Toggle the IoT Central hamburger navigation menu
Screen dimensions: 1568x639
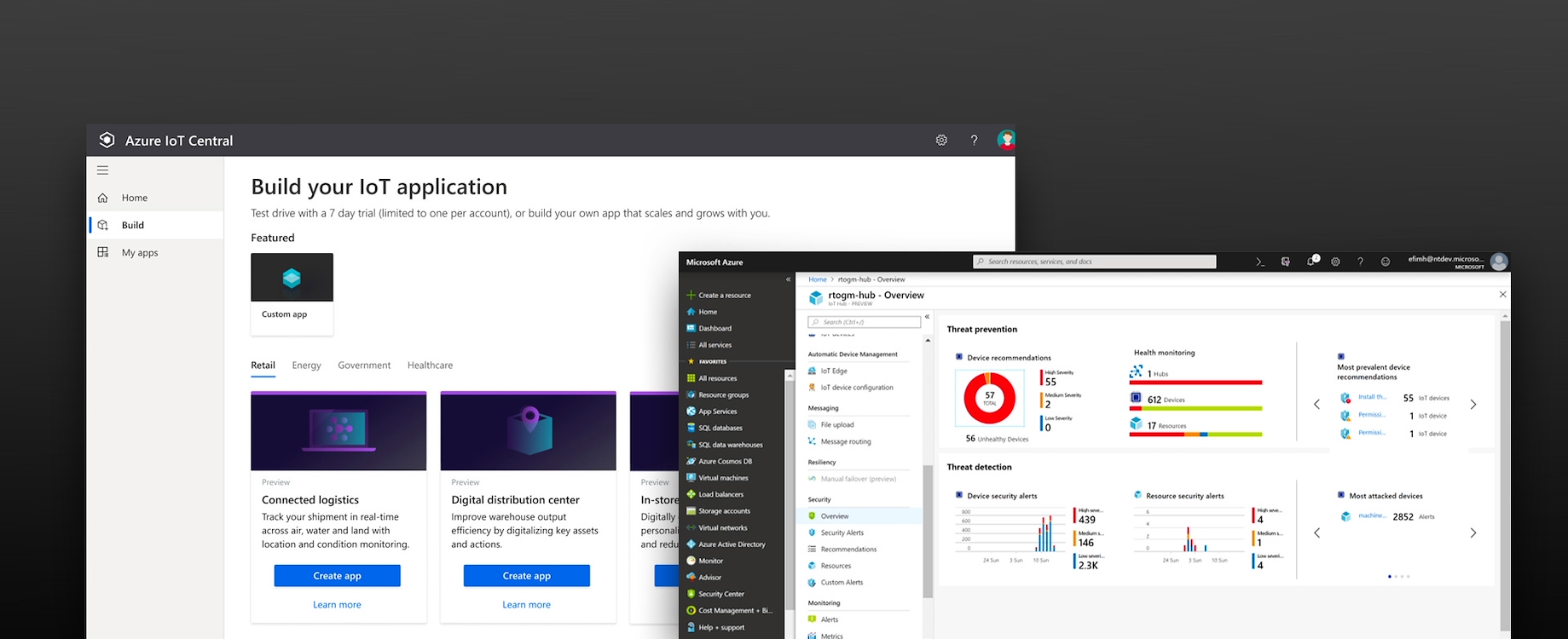102,170
